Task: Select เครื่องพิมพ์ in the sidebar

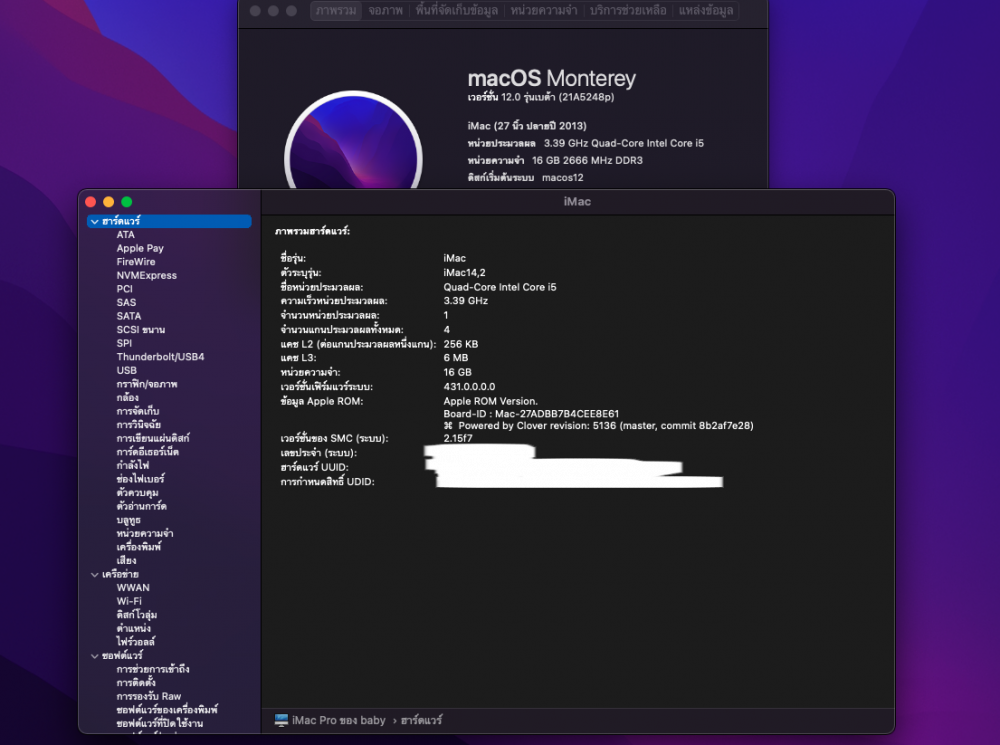Action: tap(139, 547)
